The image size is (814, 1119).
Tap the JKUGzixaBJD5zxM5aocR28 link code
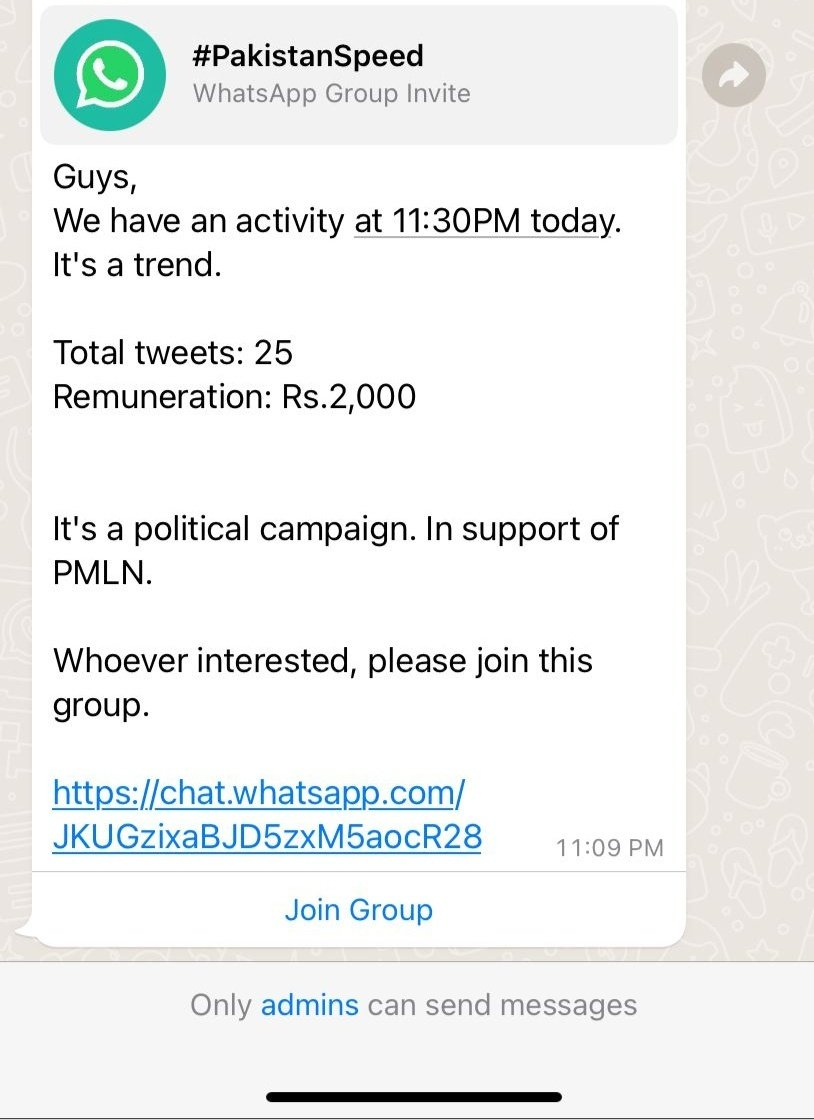[268, 836]
